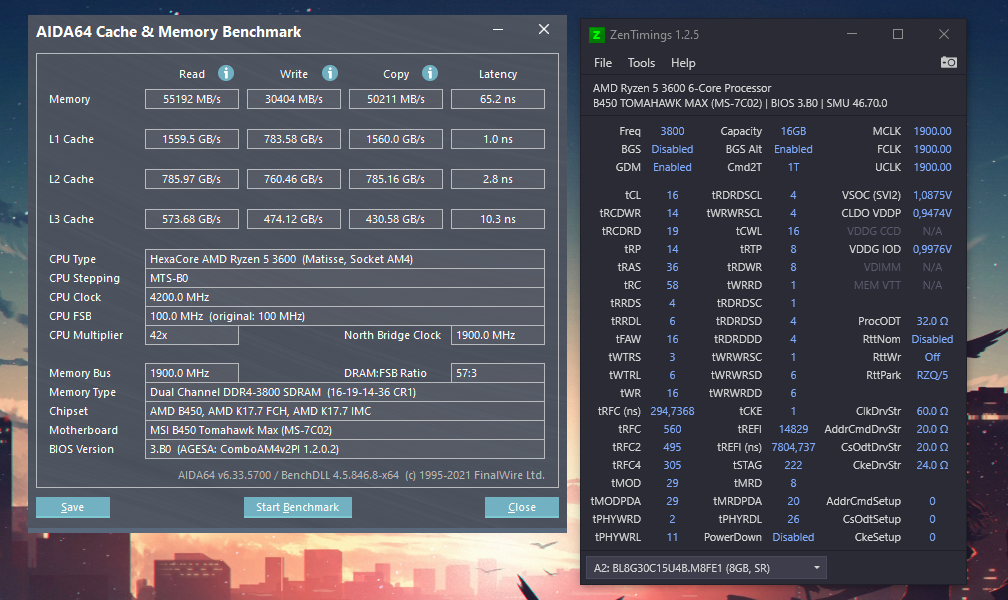Click the Memory Copy value 50211 MB/s
Image resolution: width=1008 pixels, height=600 pixels.
tap(395, 99)
